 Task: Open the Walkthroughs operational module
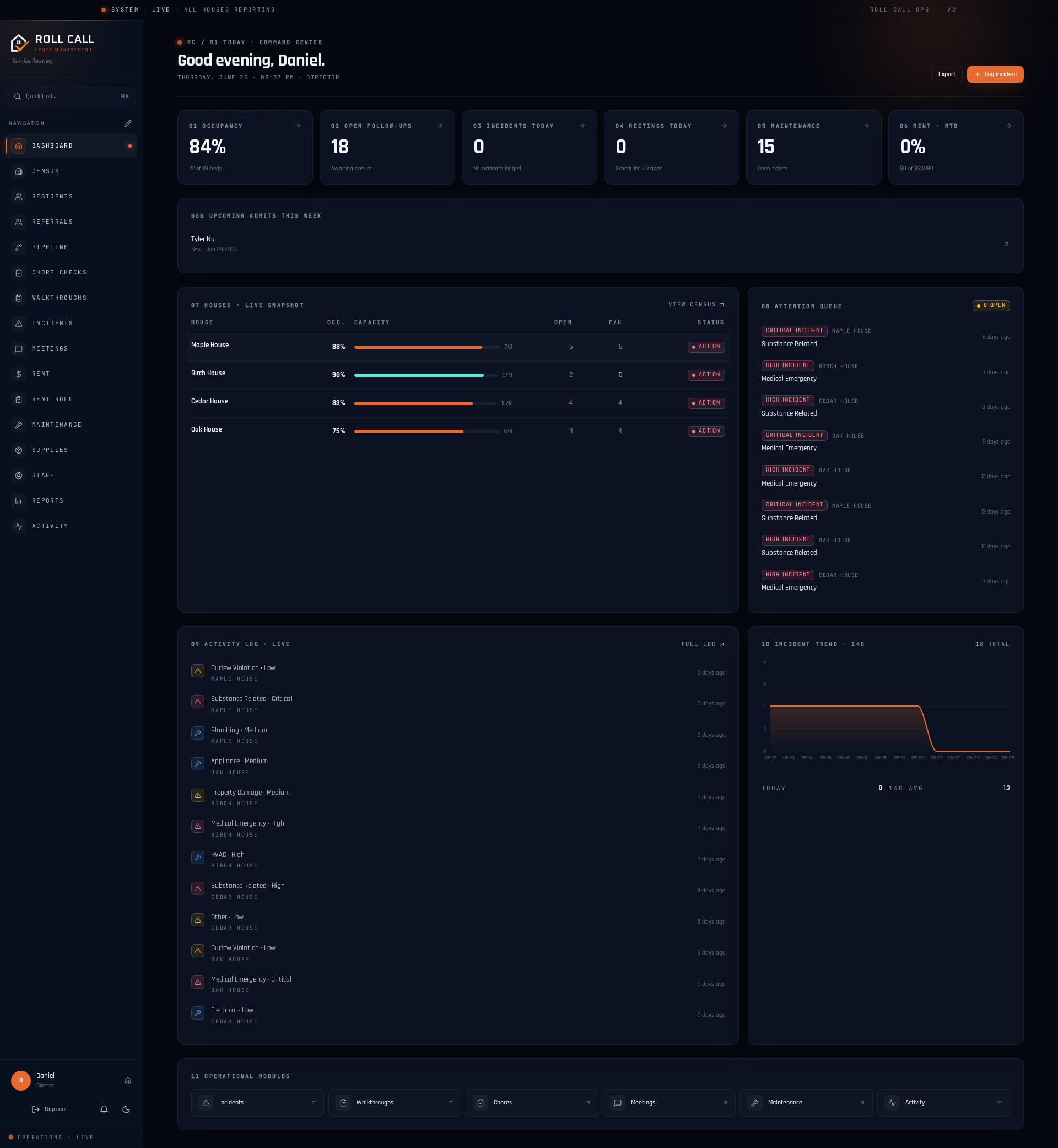pyautogui.click(x=395, y=1103)
